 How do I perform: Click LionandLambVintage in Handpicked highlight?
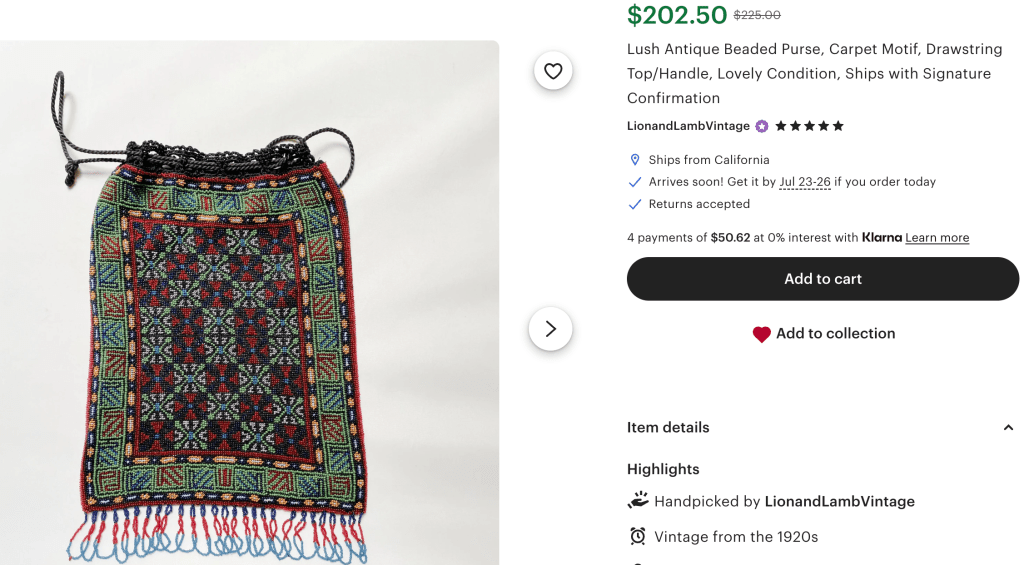[839, 501]
